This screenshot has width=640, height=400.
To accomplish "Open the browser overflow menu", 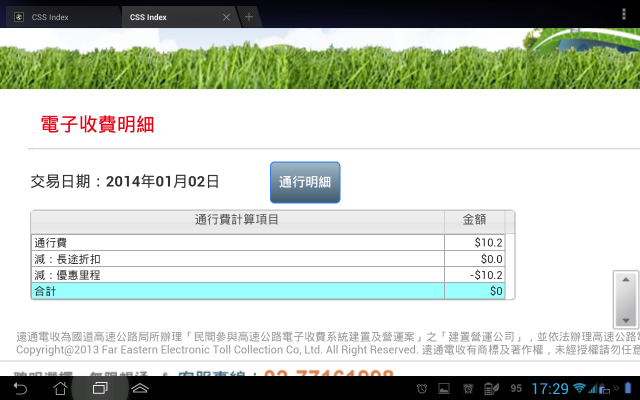I will tap(624, 14).
